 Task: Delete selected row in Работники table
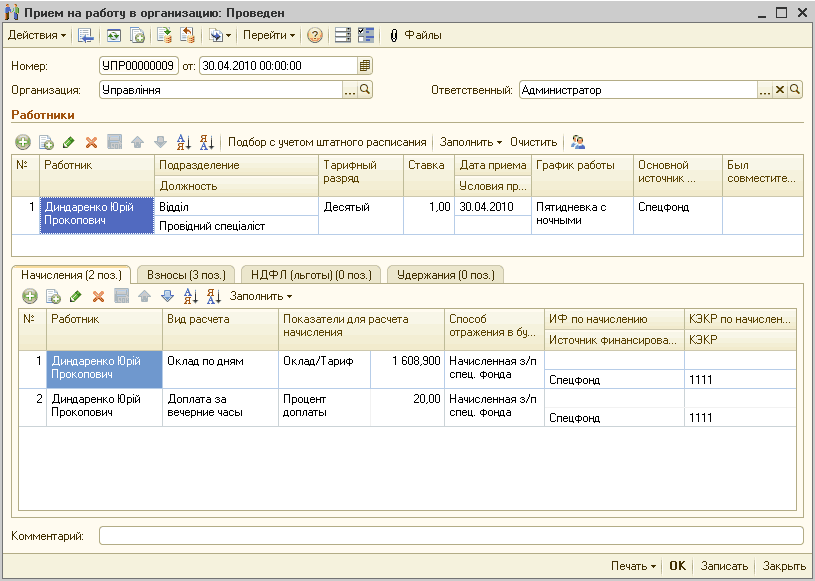91,142
